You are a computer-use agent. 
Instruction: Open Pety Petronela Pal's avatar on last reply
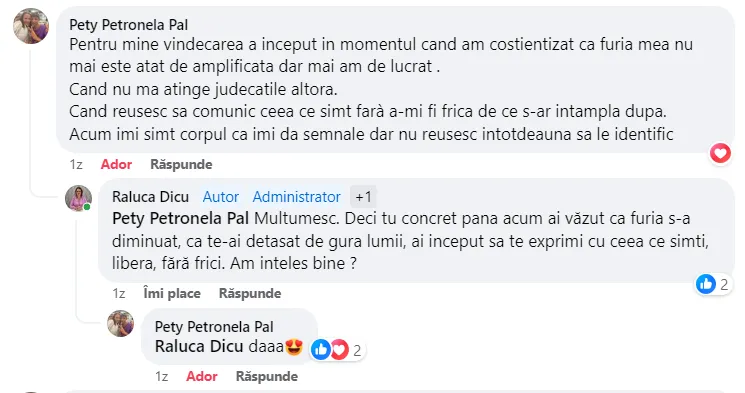pyautogui.click(x=121, y=324)
